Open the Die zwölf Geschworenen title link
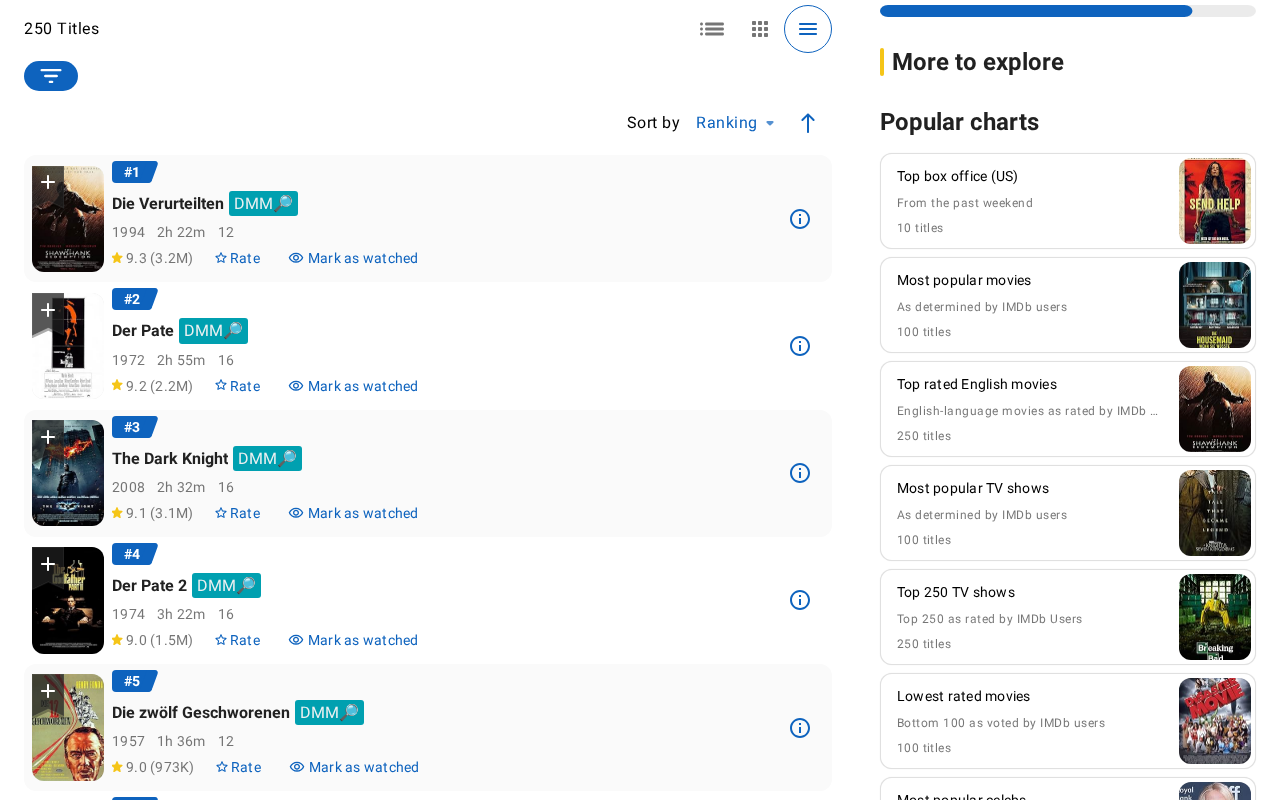Viewport: 1280px width, 800px height. 201,712
